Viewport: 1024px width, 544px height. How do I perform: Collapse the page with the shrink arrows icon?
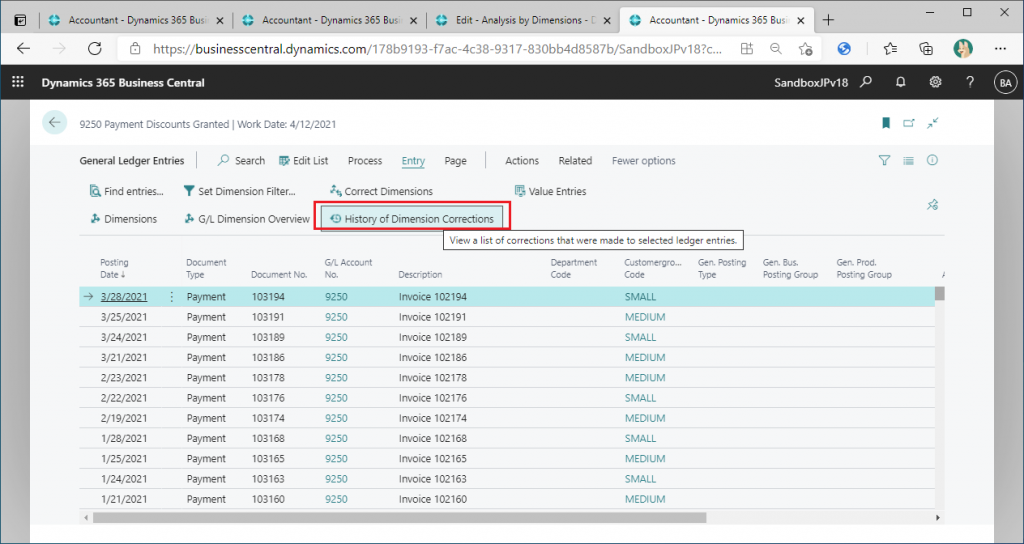click(x=933, y=123)
